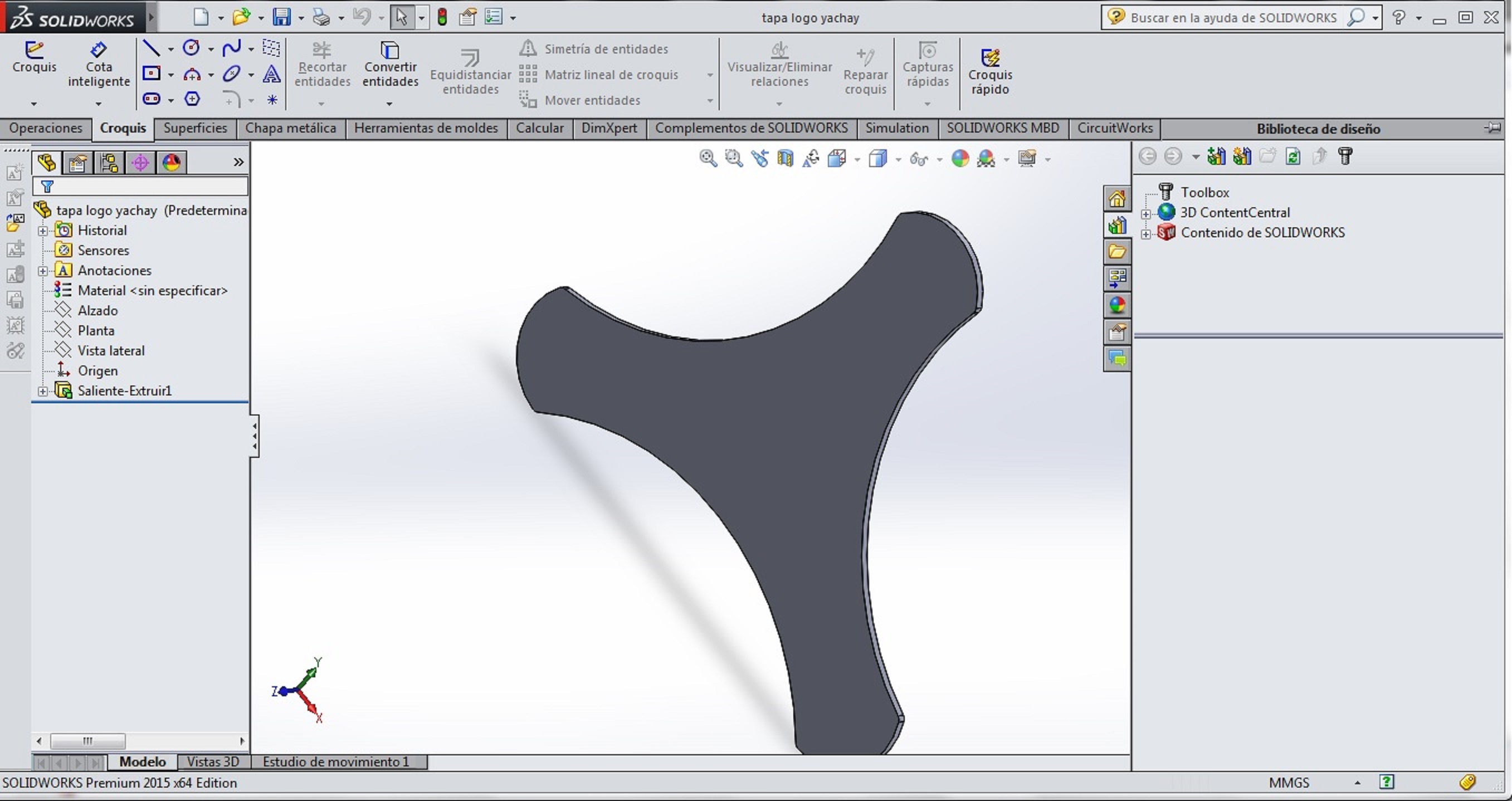Screen dimensions: 1512x801
Task: Click Convertir entidades tool
Action: point(390,65)
